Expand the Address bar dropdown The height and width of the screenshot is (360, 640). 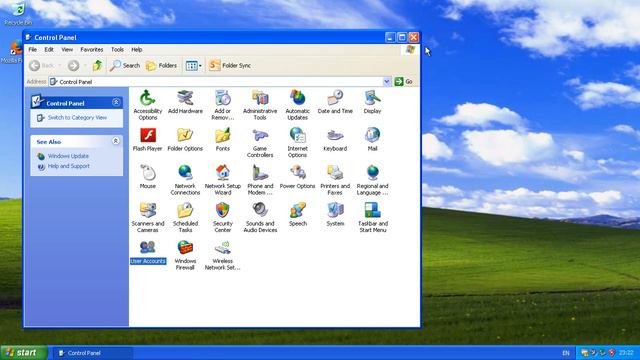pyautogui.click(x=387, y=82)
